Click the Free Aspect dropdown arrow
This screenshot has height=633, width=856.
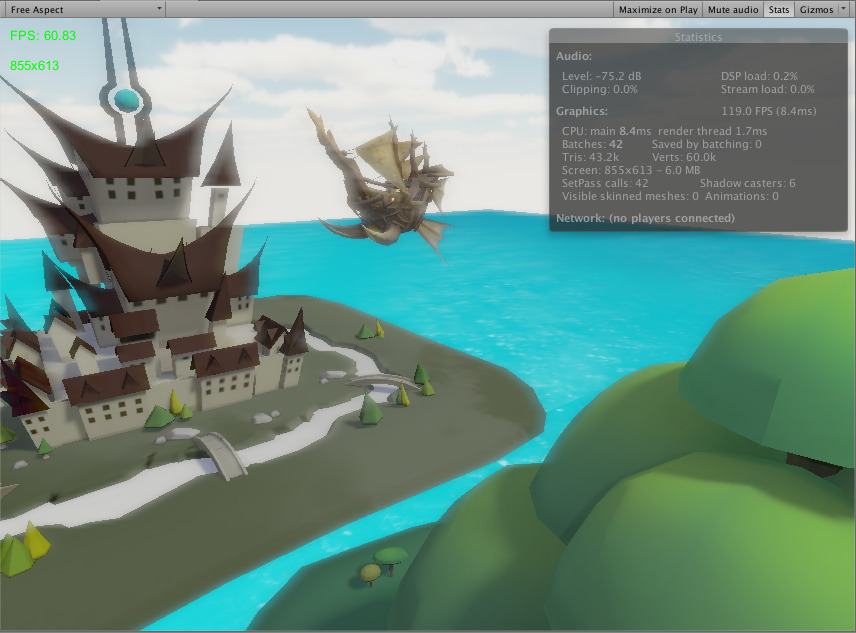coord(160,9)
